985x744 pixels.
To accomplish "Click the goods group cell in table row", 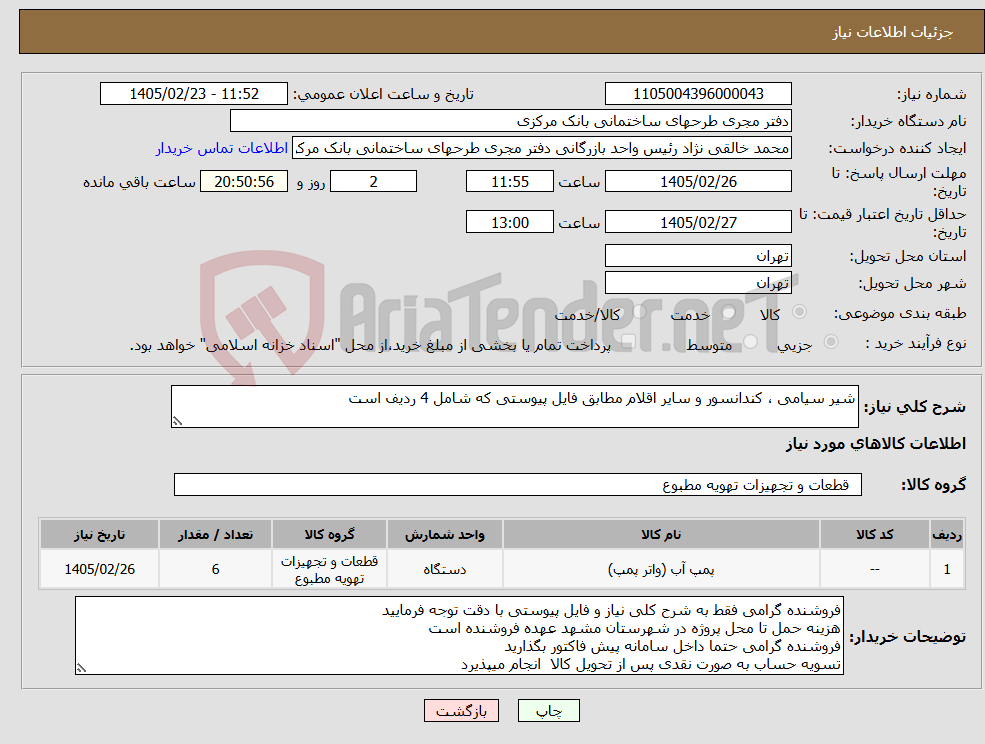I will 329,569.
